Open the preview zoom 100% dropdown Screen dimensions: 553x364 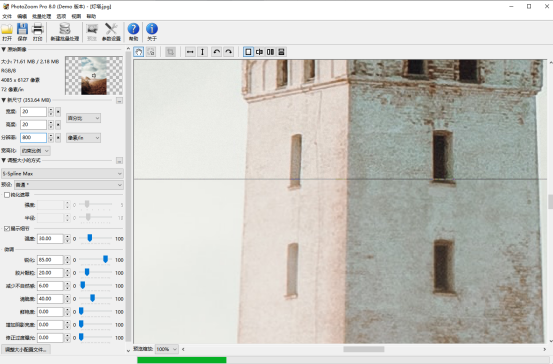pos(166,349)
